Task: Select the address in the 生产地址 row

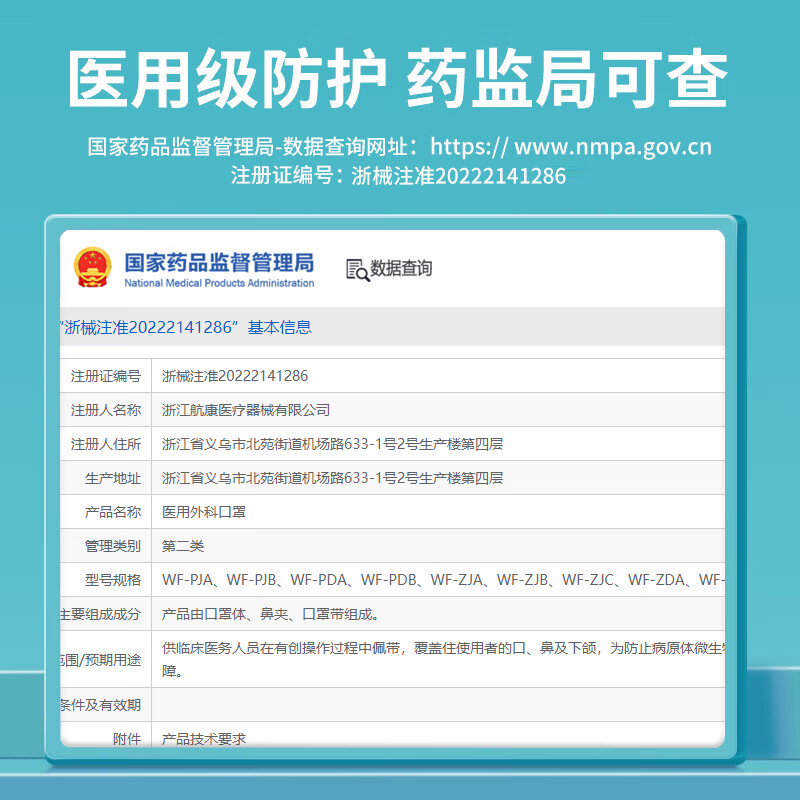Action: tap(333, 478)
